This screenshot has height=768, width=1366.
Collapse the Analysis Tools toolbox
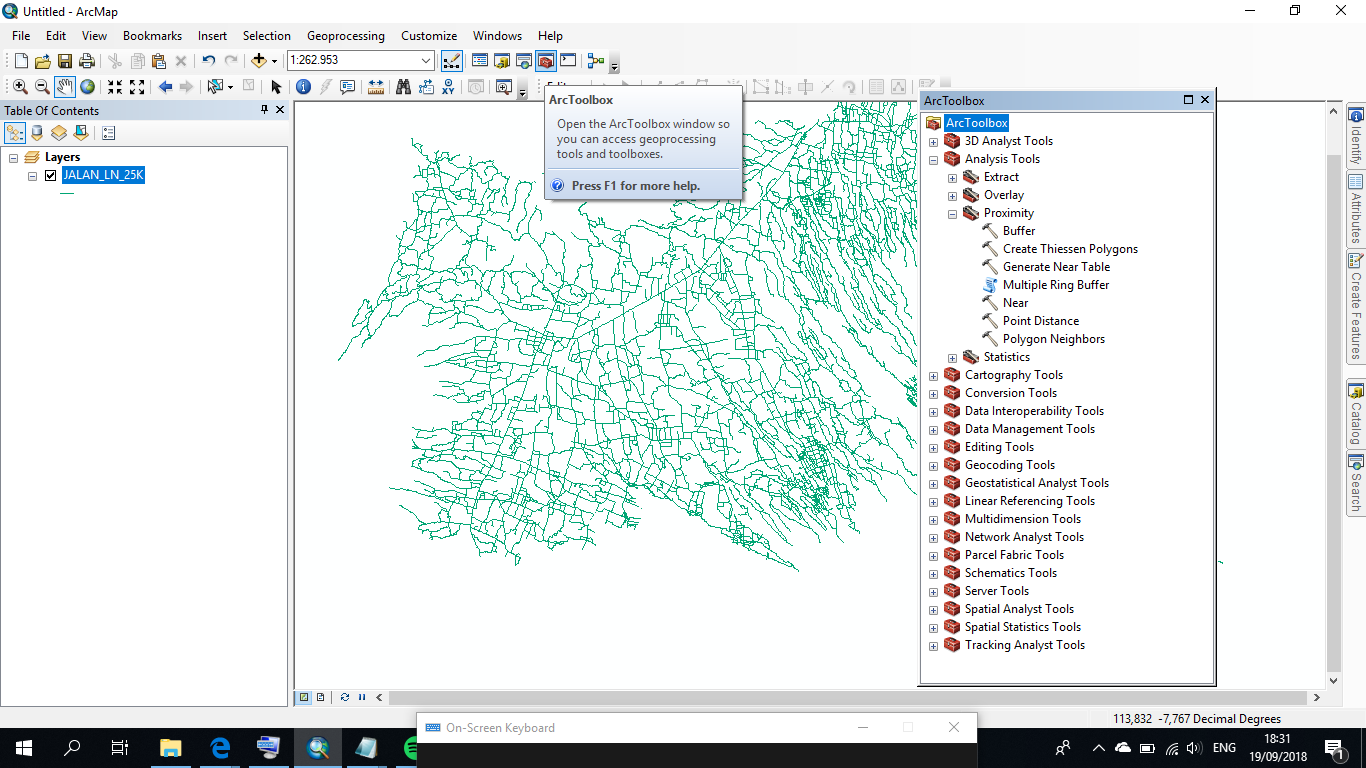933,158
